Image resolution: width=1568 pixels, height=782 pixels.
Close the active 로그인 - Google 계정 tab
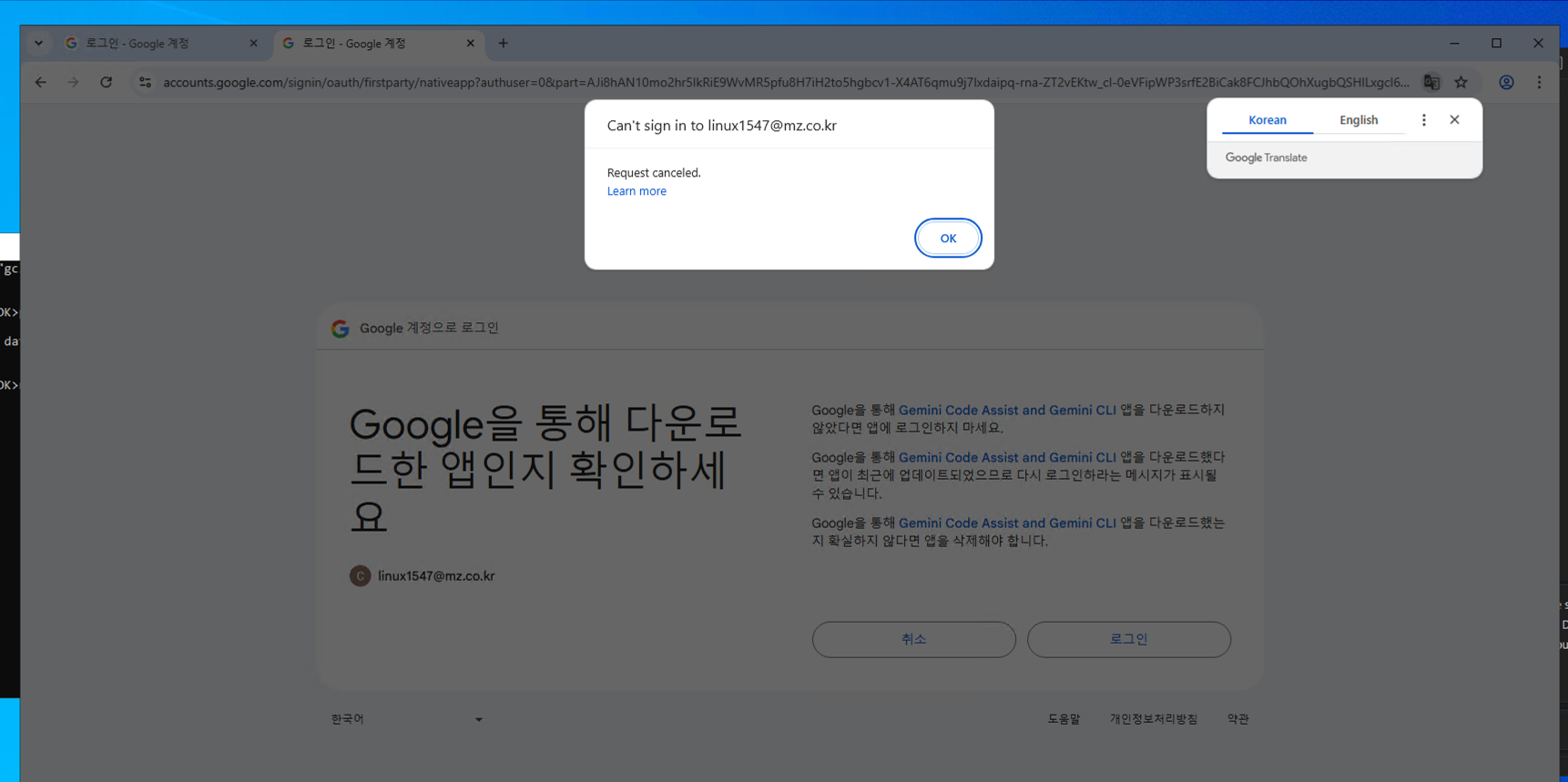(x=470, y=43)
